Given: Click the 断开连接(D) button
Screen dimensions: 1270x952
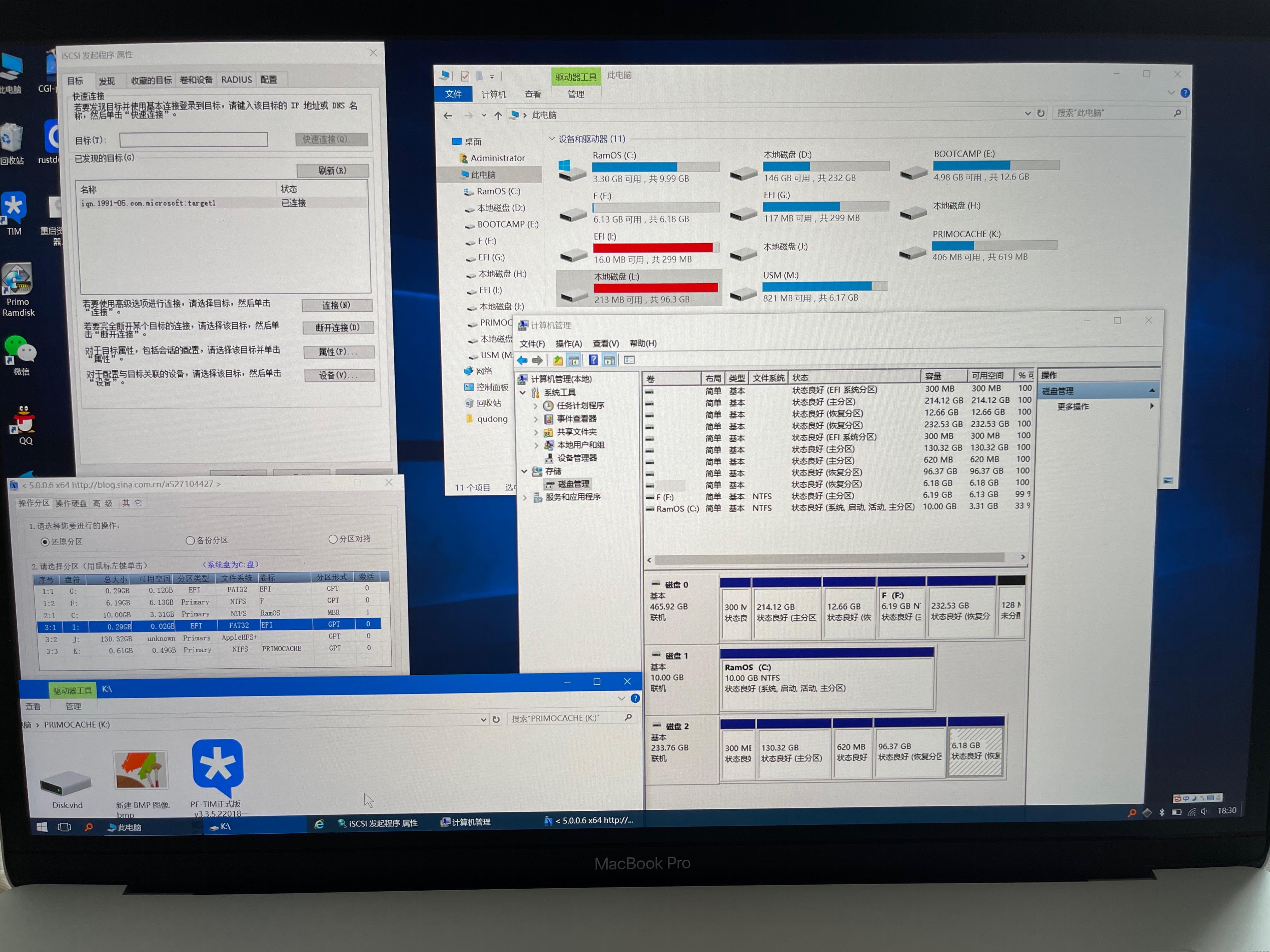Looking at the screenshot, I should click(x=338, y=328).
